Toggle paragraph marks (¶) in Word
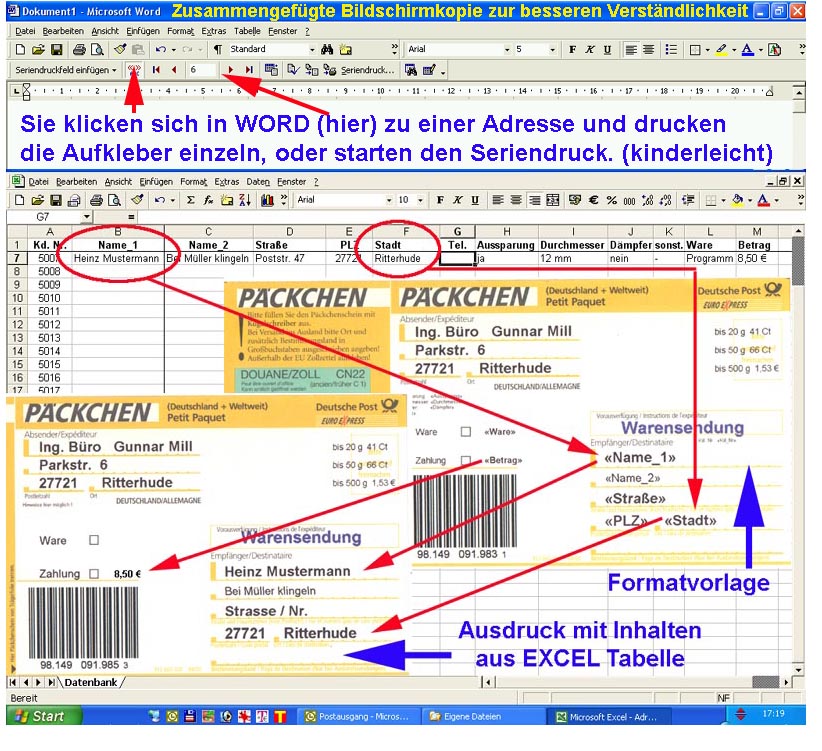The height and width of the screenshot is (751, 822). tap(217, 50)
